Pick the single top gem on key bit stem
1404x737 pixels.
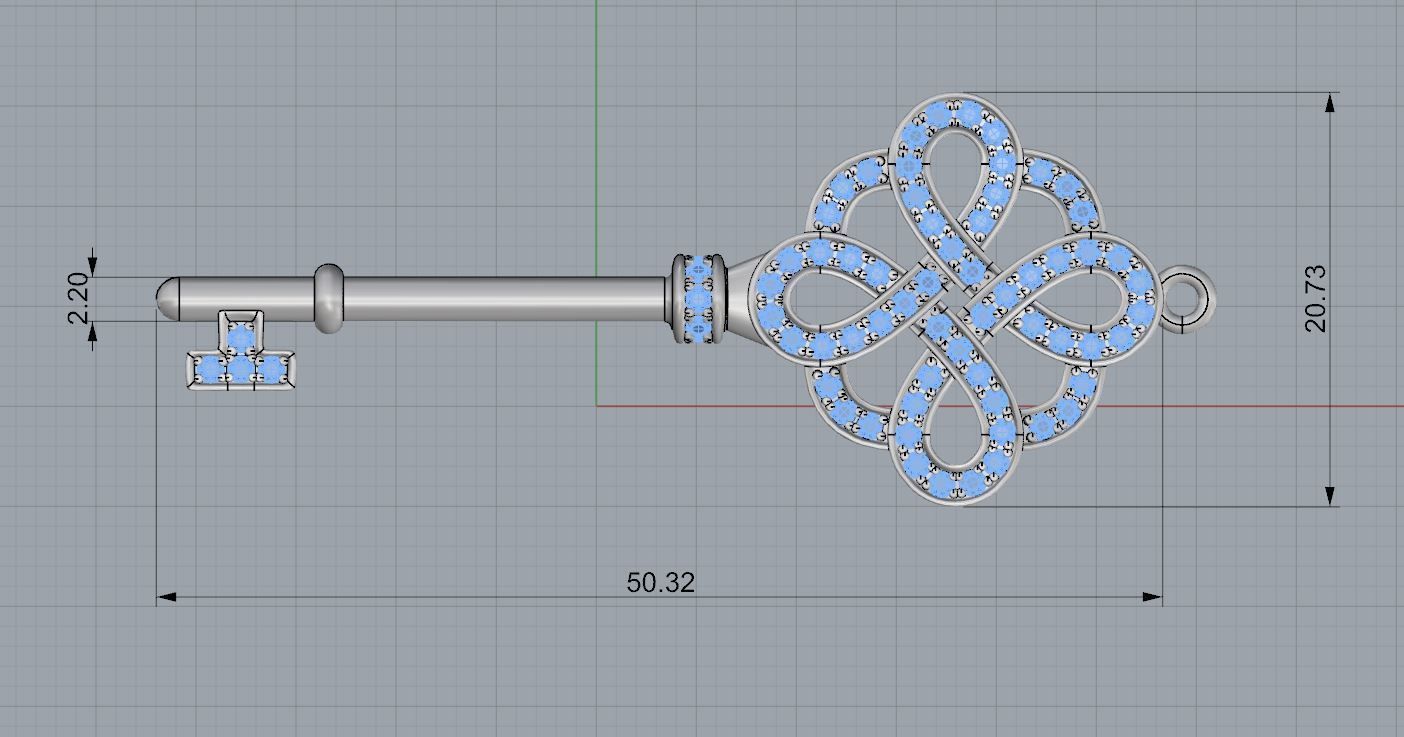coord(240,334)
